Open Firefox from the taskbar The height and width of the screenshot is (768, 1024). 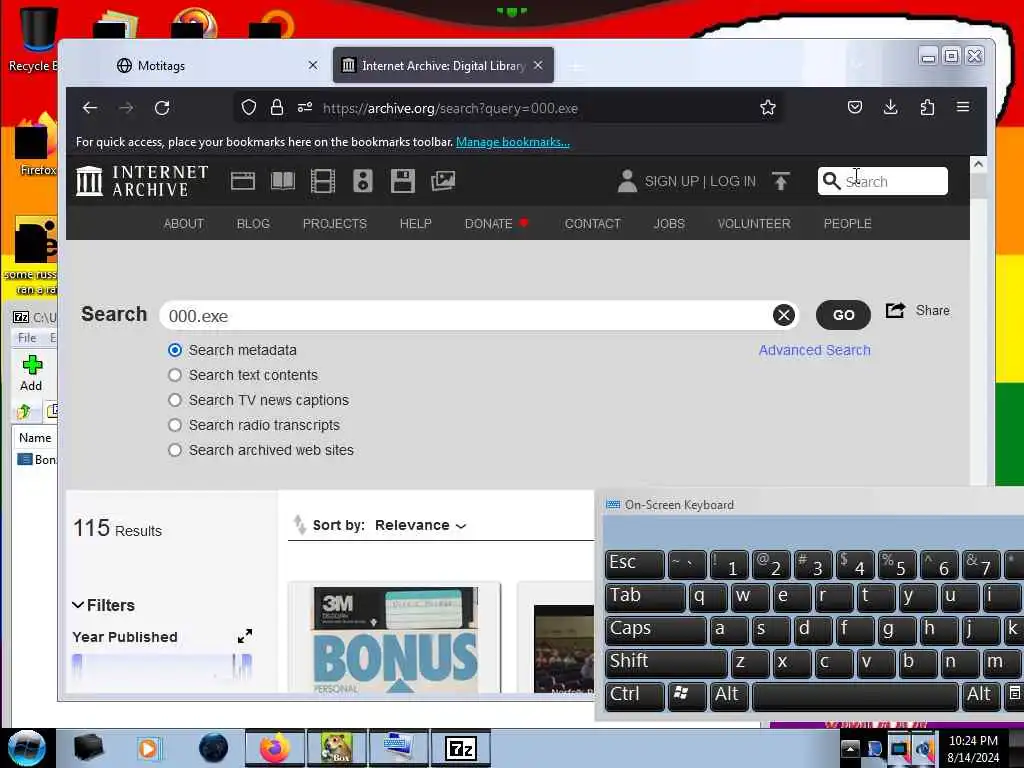[274, 748]
